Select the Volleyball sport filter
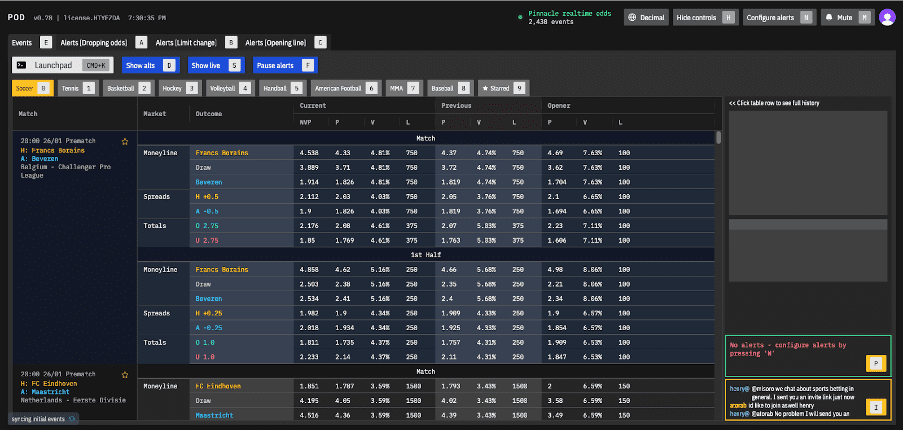Image resolution: width=904 pixels, height=430 pixels. pos(230,88)
